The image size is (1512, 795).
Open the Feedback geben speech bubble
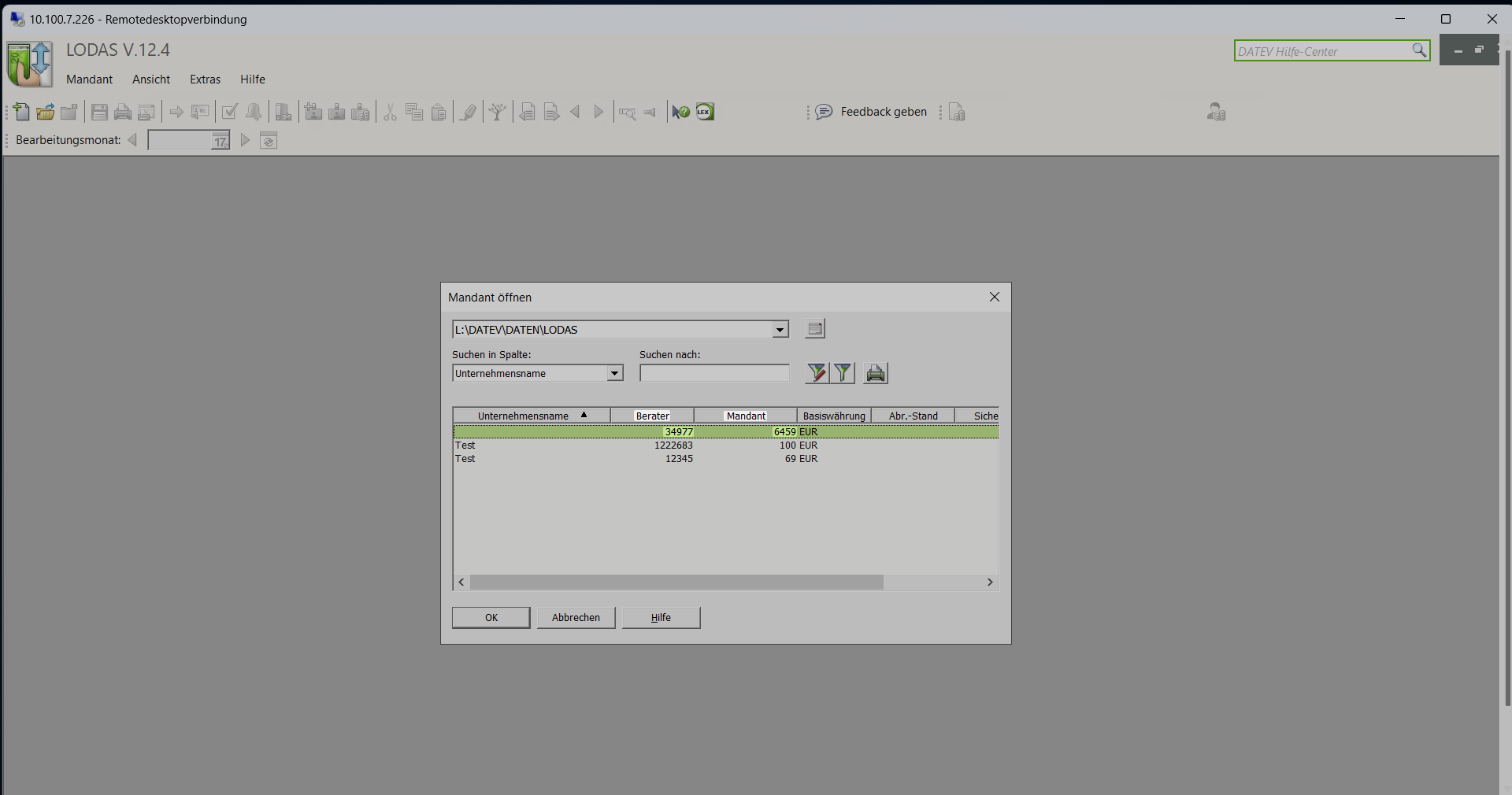pyautogui.click(x=824, y=112)
